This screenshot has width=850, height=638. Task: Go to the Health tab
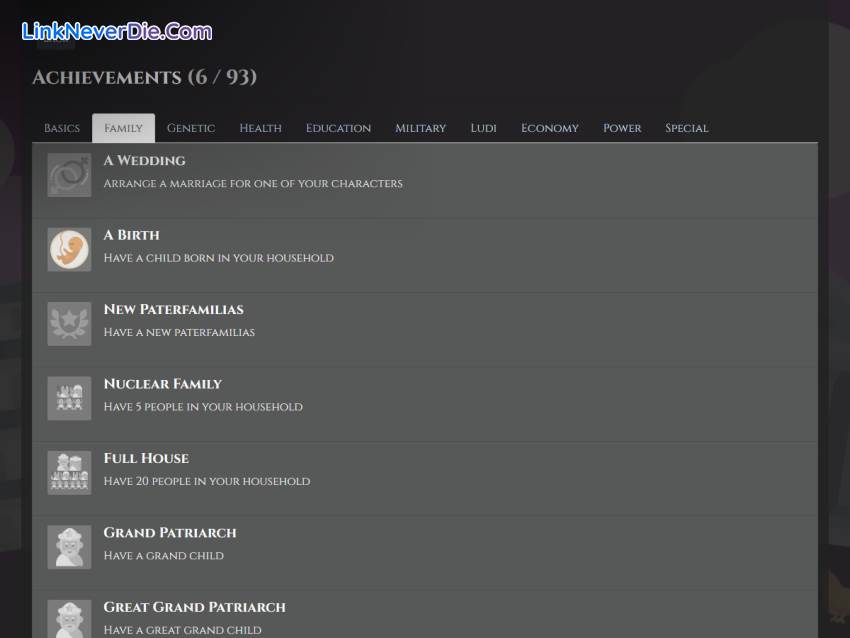click(260, 128)
